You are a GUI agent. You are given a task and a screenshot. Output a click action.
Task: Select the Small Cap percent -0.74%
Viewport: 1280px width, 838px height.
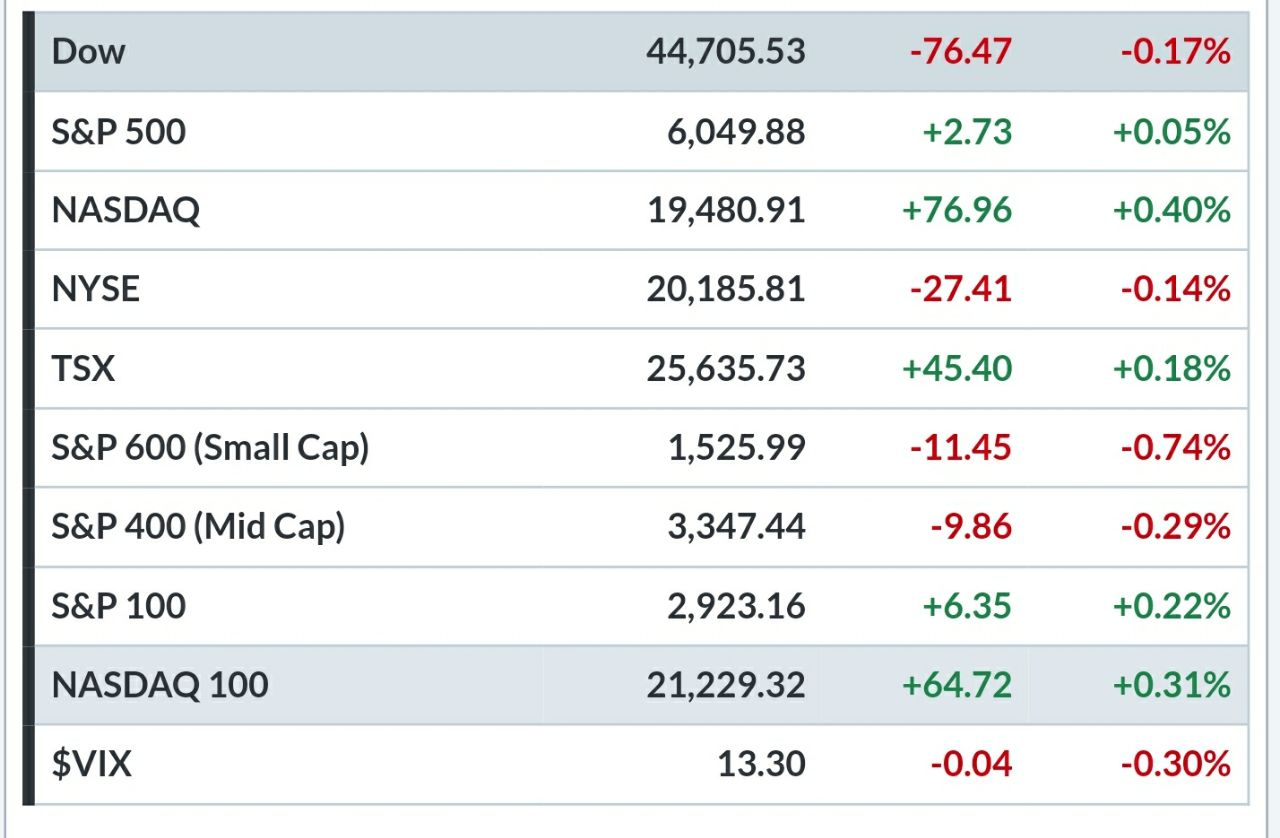click(x=1176, y=447)
